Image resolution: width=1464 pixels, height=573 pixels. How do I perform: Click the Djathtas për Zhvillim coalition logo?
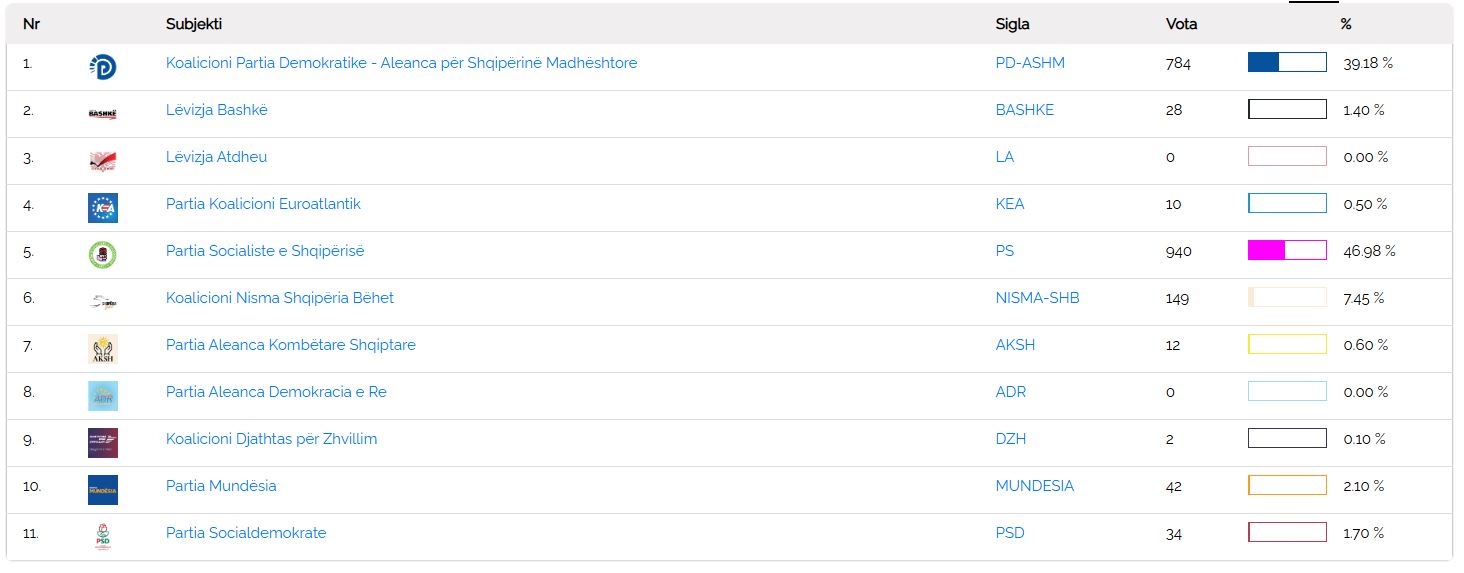[102, 443]
